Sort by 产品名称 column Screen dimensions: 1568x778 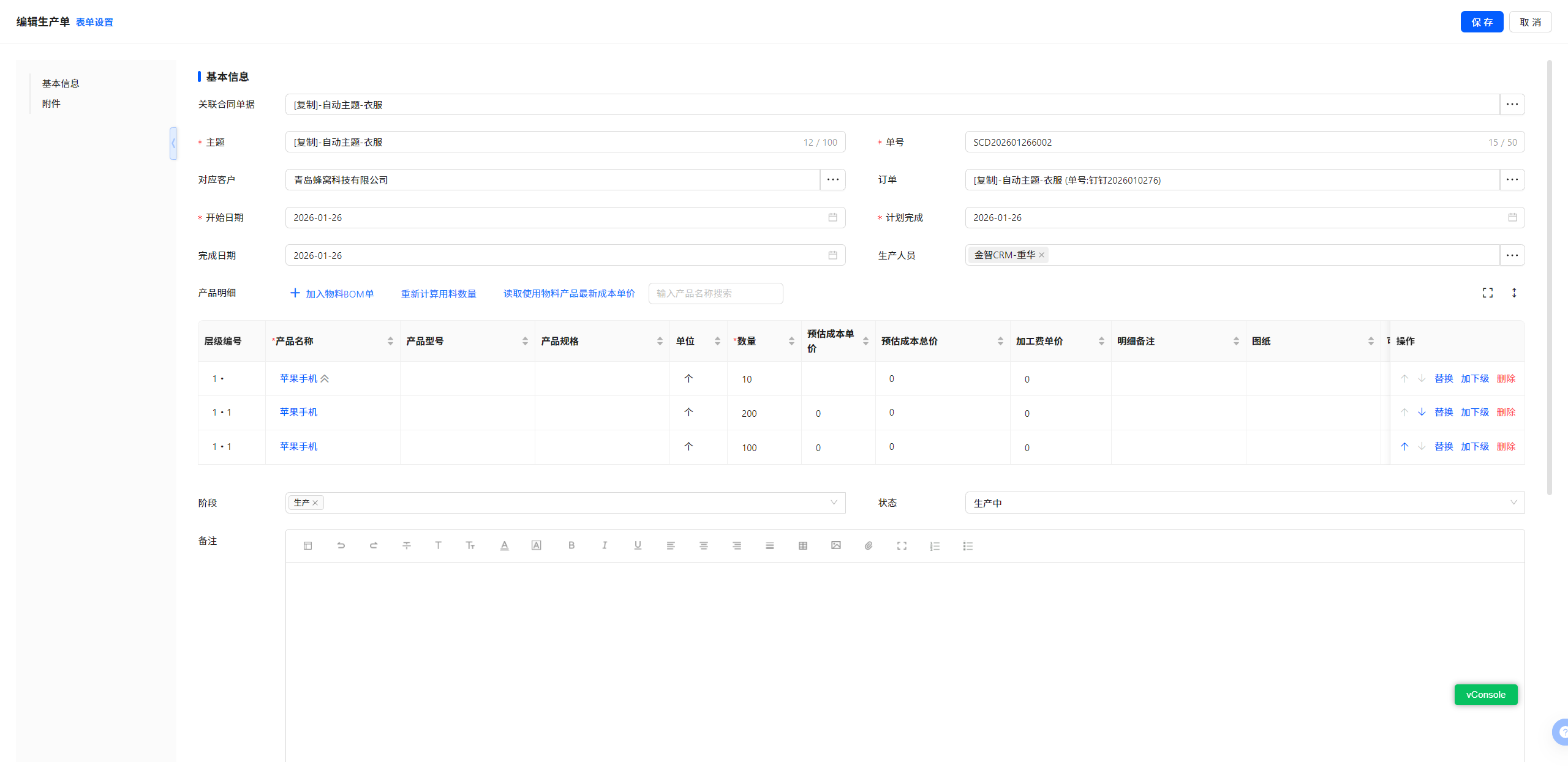[x=390, y=342]
